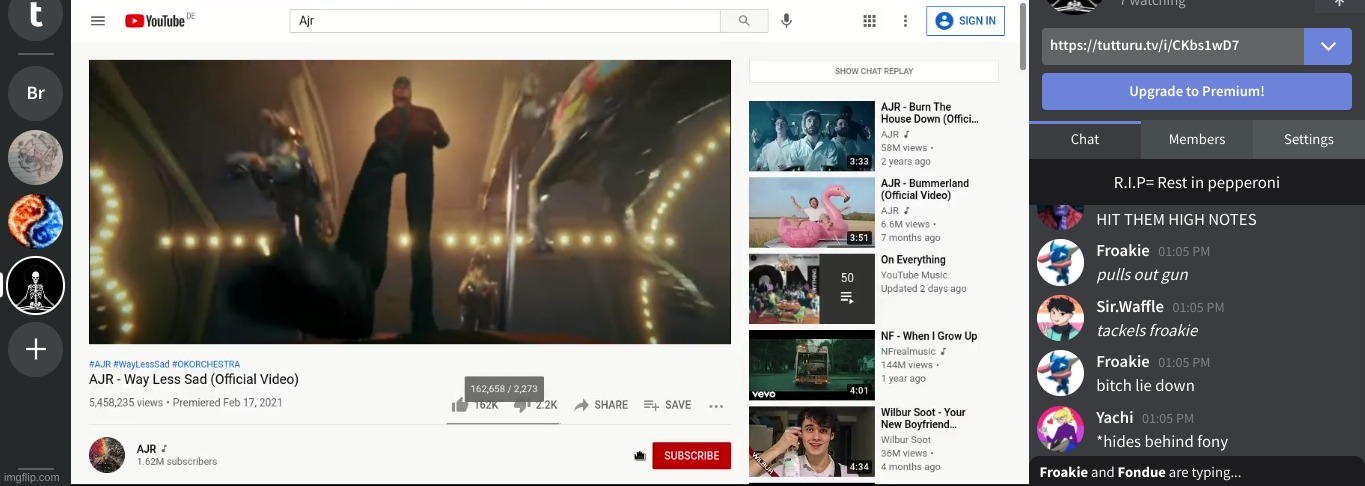This screenshot has width=1365, height=486.
Task: Click the AJR - Burn The House Down title
Action: [929, 113]
